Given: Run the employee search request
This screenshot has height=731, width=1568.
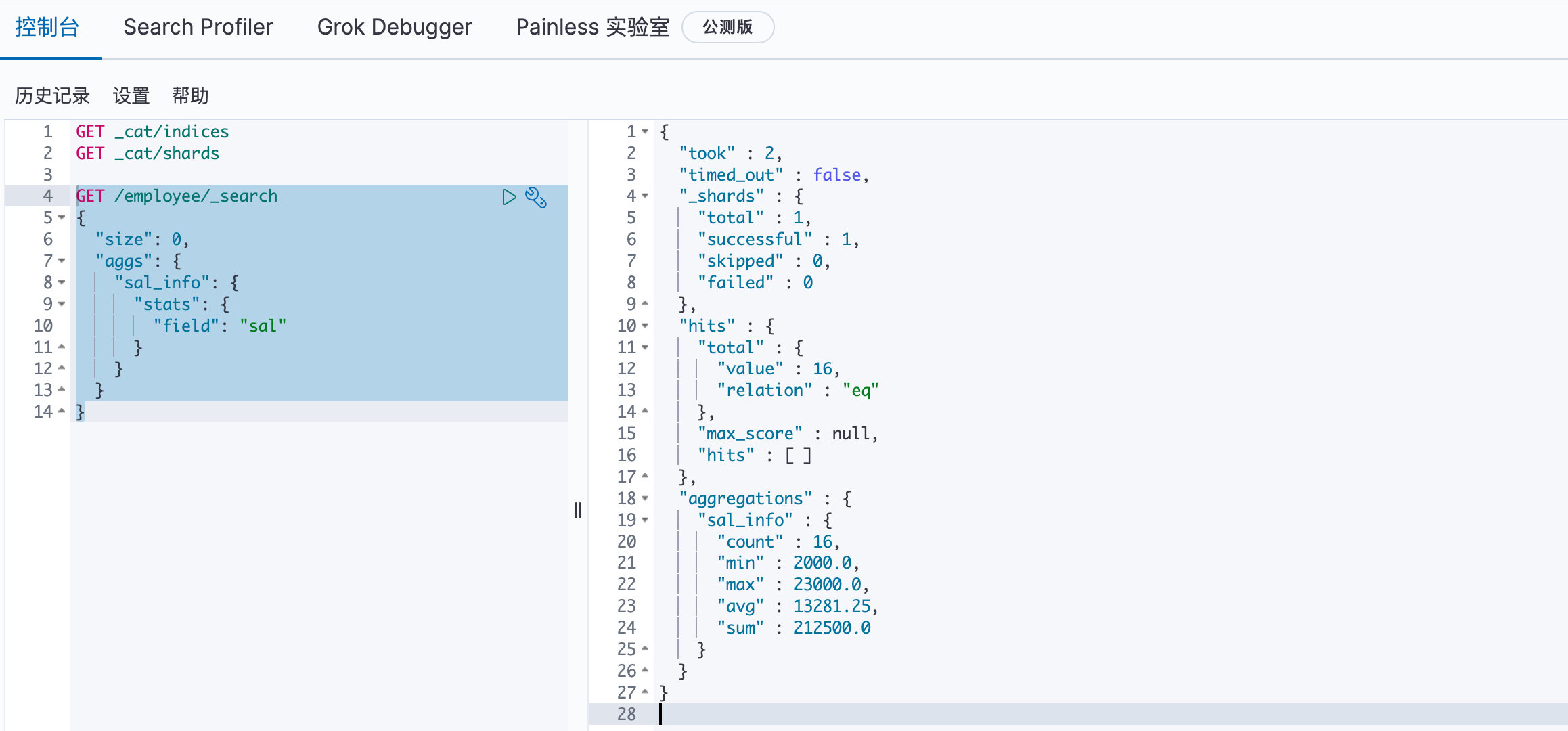Looking at the screenshot, I should (x=509, y=197).
